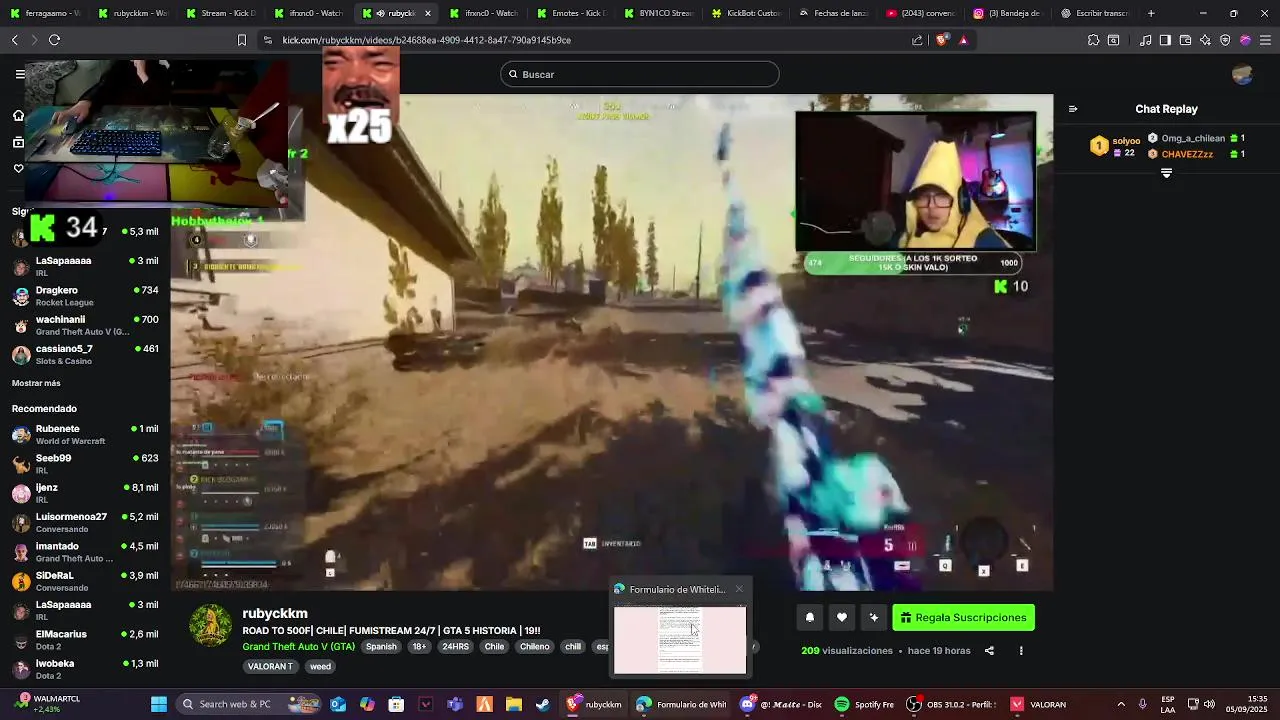Open LaSapaaaaa channel in followed list
Screen dimensions: 1280x720
tap(85, 266)
